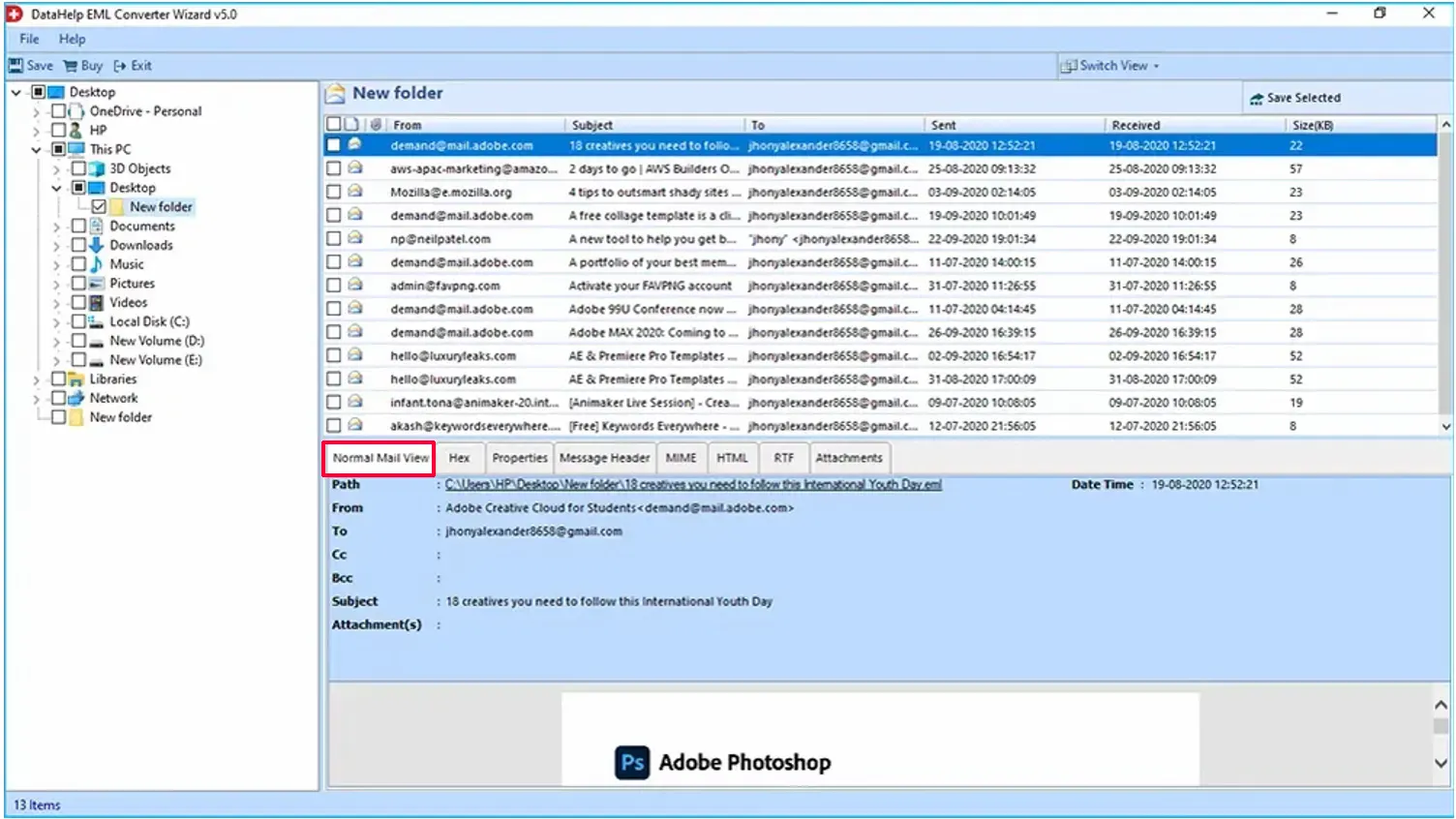The width and height of the screenshot is (1456, 819).
Task: Collapse the This PC tree node
Action: point(37,150)
